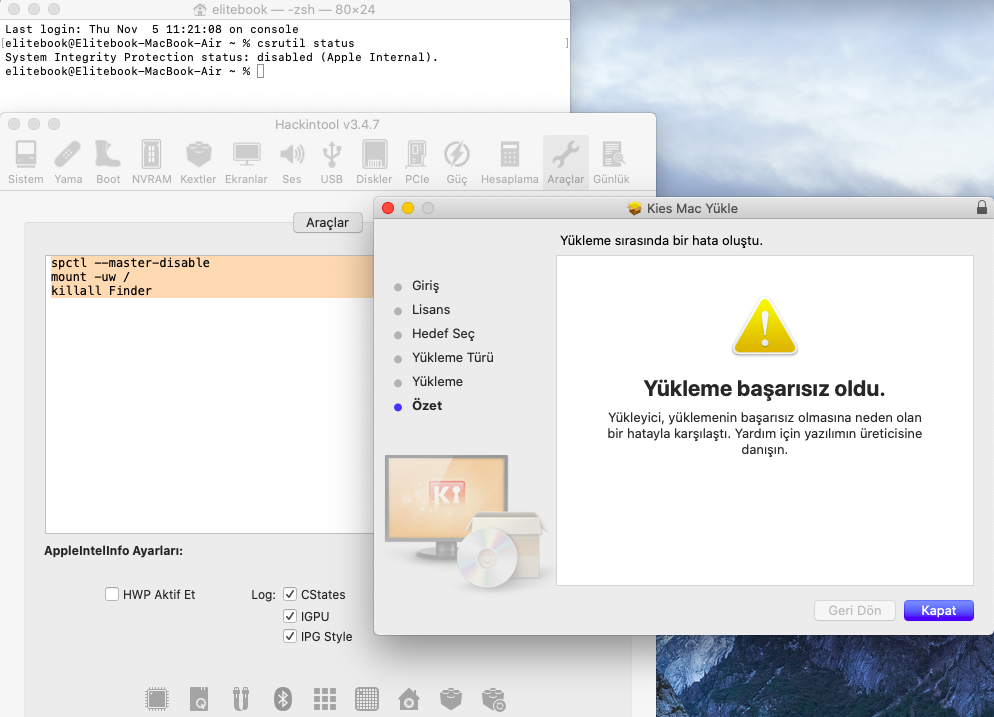
Task: Click the home icon in bottom toolbar
Action: tap(408, 697)
